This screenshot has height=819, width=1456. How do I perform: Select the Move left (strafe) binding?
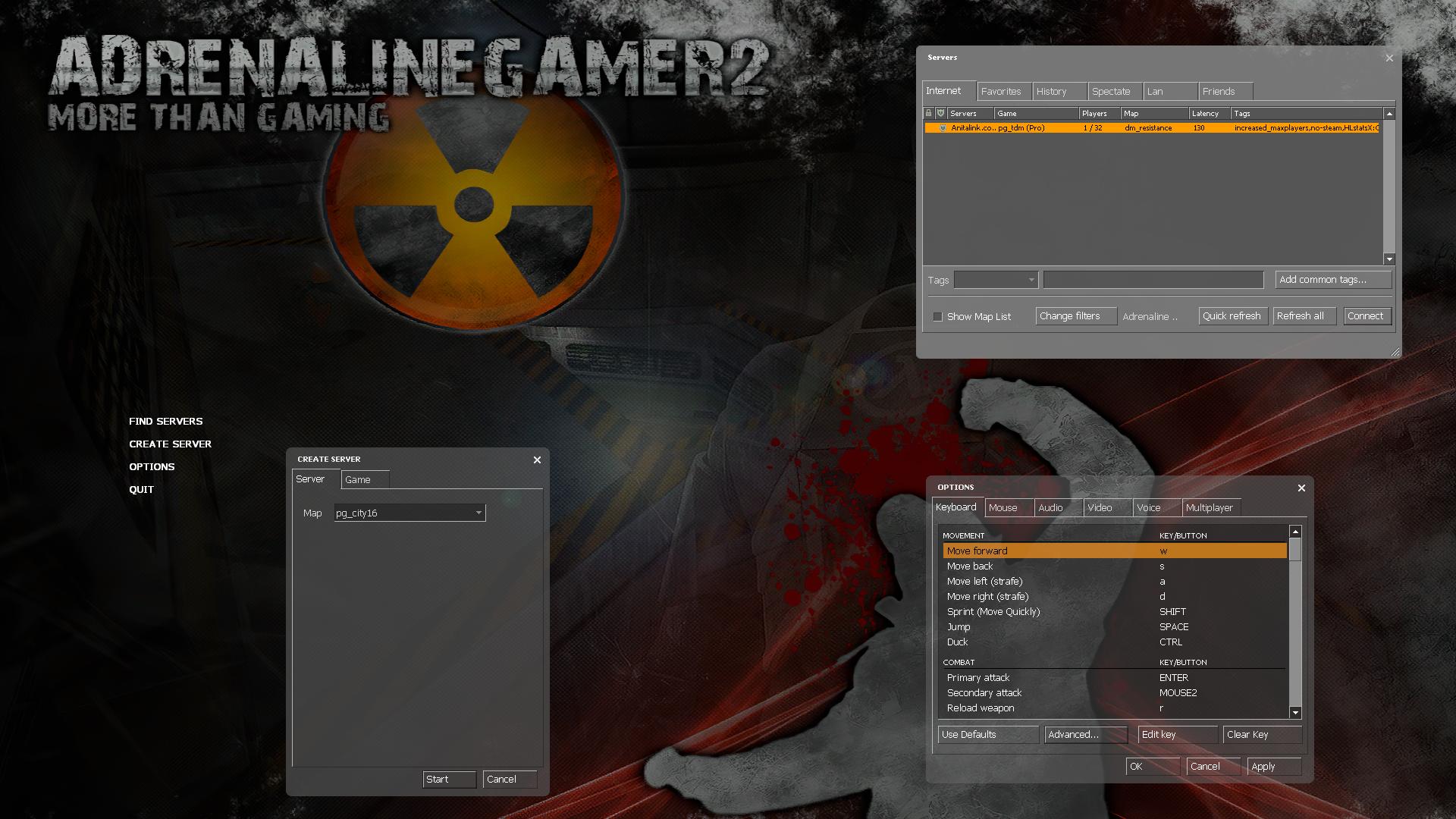[1115, 582]
